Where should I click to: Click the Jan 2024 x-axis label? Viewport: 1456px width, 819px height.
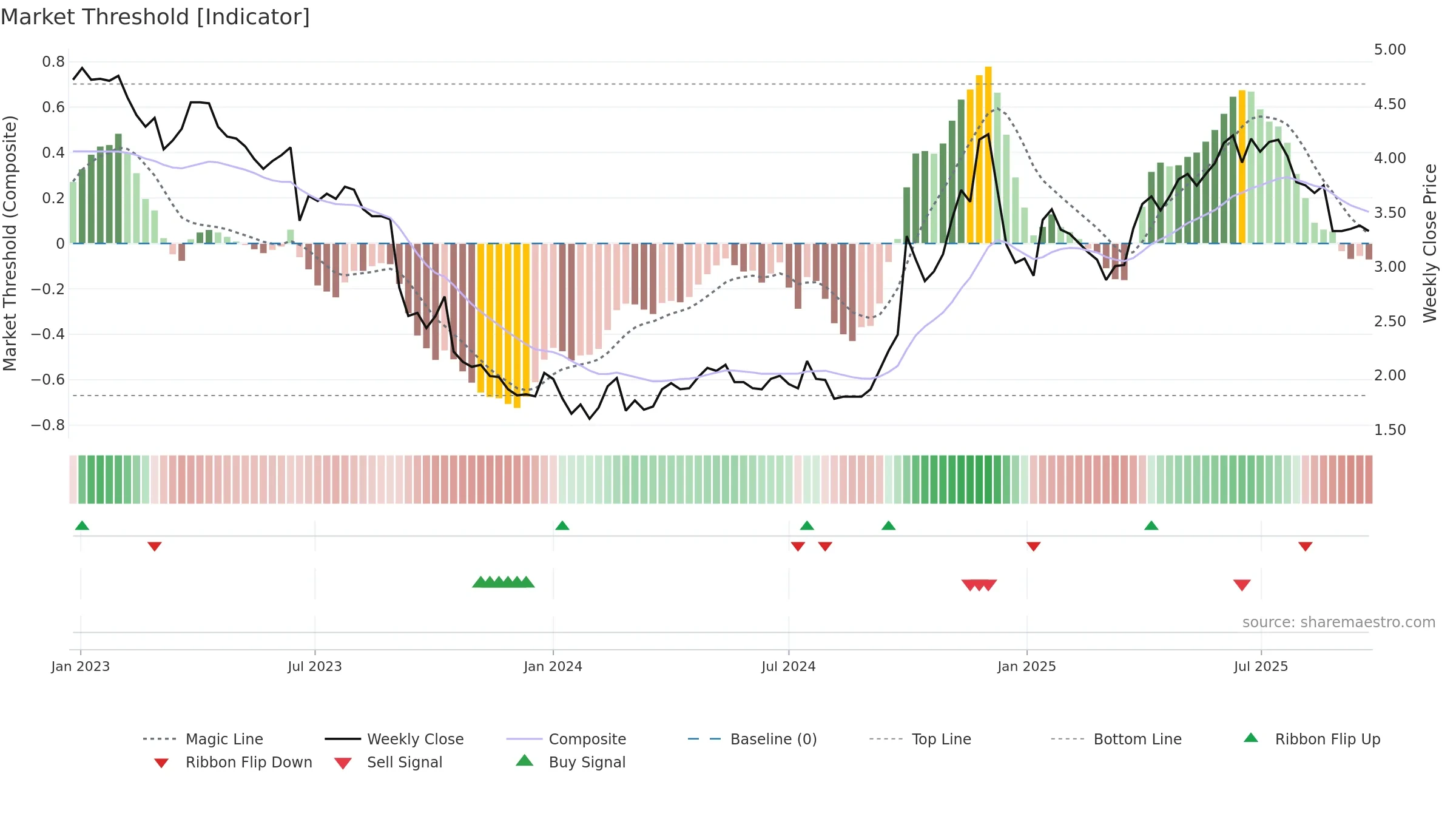click(553, 666)
